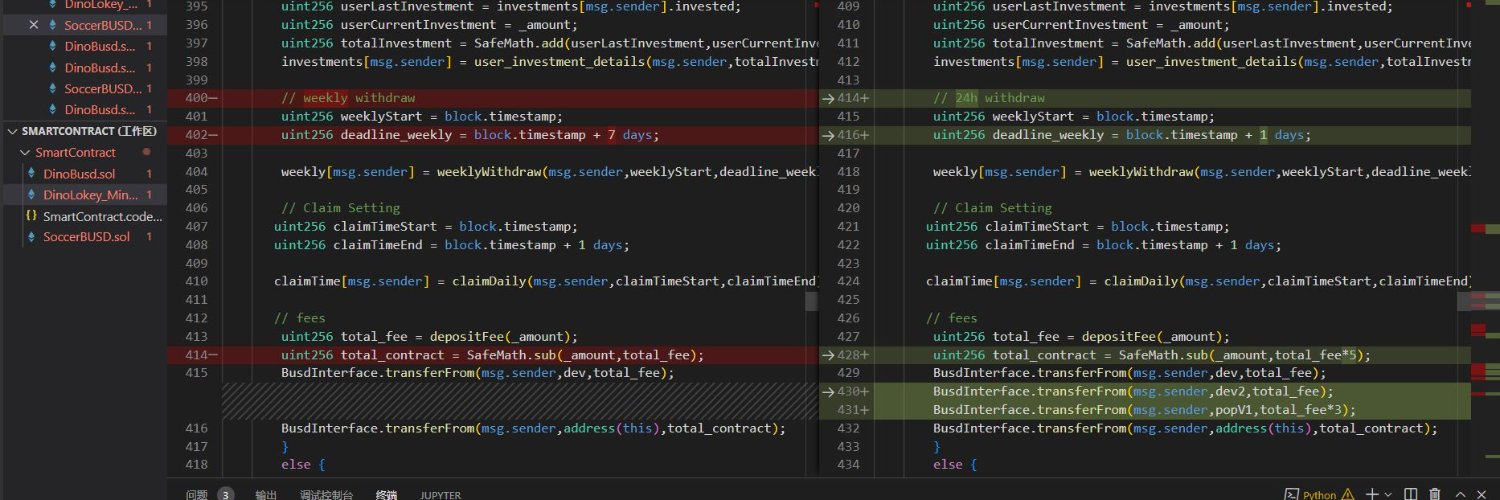Click 'total_fee*5' on right line 428
This screenshot has width=1500, height=500.
pyautogui.click(x=1317, y=355)
